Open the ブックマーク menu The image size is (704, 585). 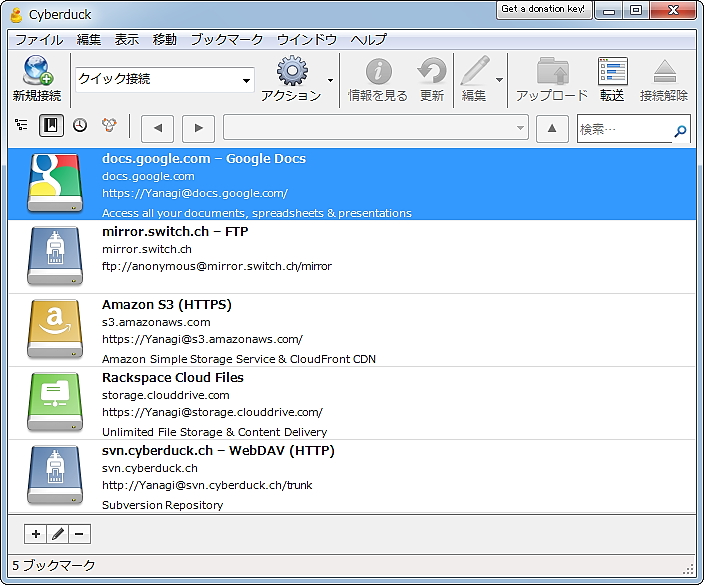pos(227,40)
